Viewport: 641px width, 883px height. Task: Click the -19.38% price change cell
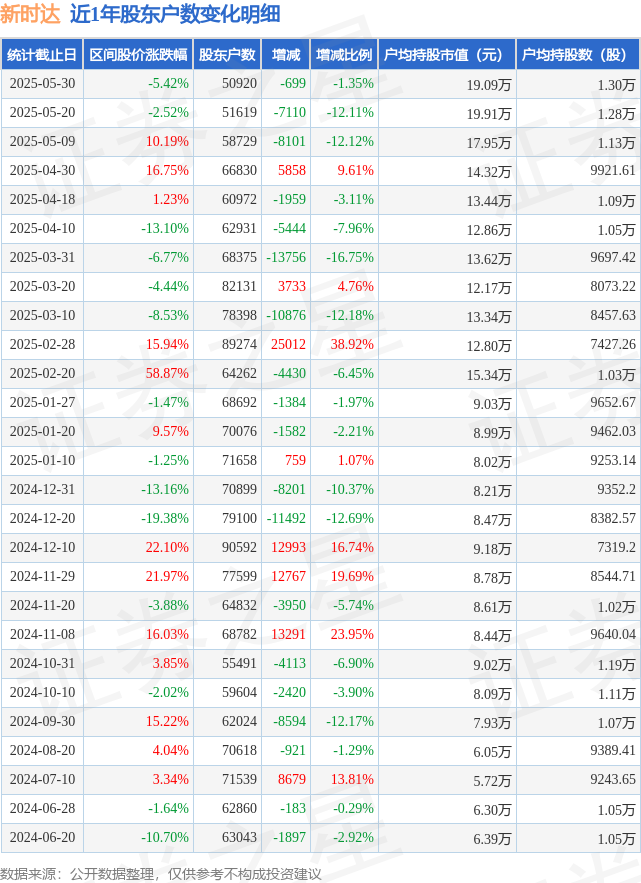click(x=164, y=518)
